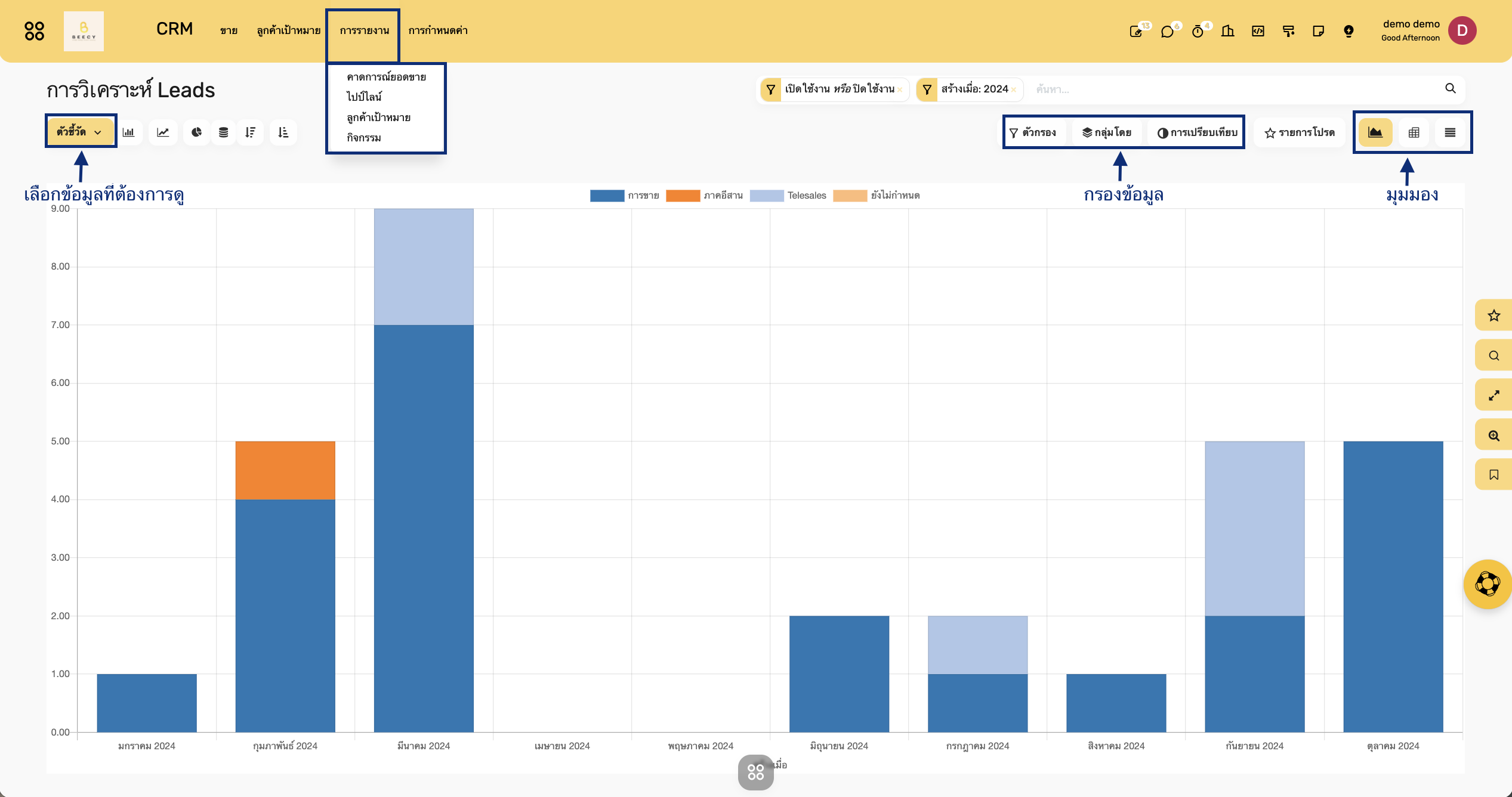Click the การวิเคราะห์ Leads page title
The width and height of the screenshot is (1512, 797).
(x=131, y=90)
